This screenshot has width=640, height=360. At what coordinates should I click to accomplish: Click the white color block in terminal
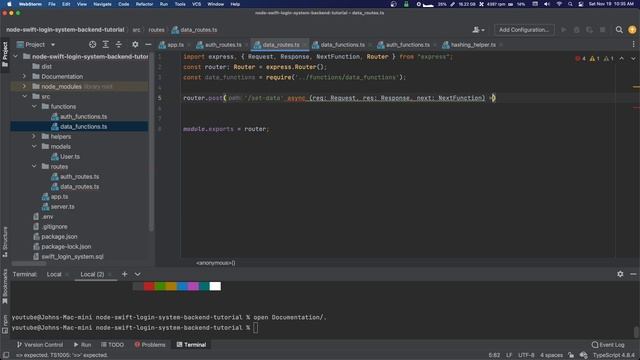pos(215,286)
